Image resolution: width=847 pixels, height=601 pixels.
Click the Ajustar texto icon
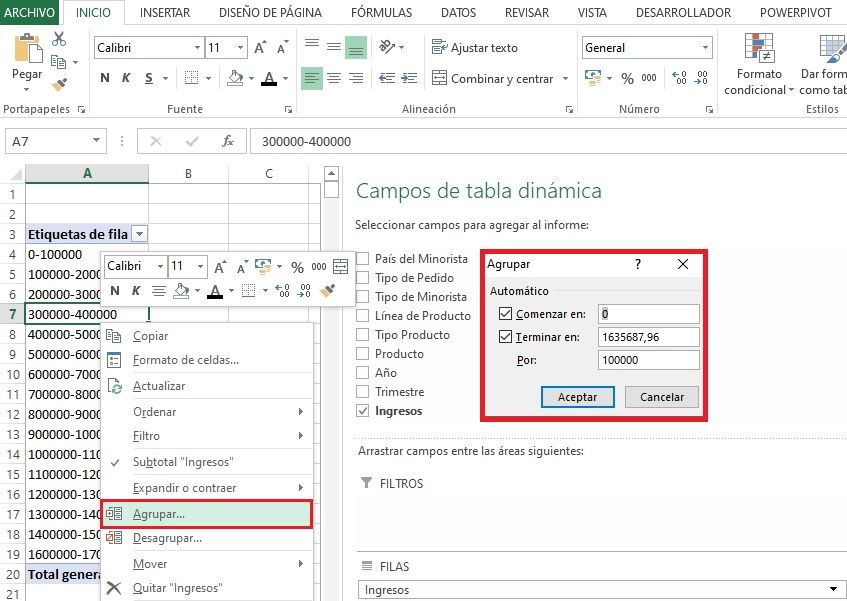pos(438,47)
